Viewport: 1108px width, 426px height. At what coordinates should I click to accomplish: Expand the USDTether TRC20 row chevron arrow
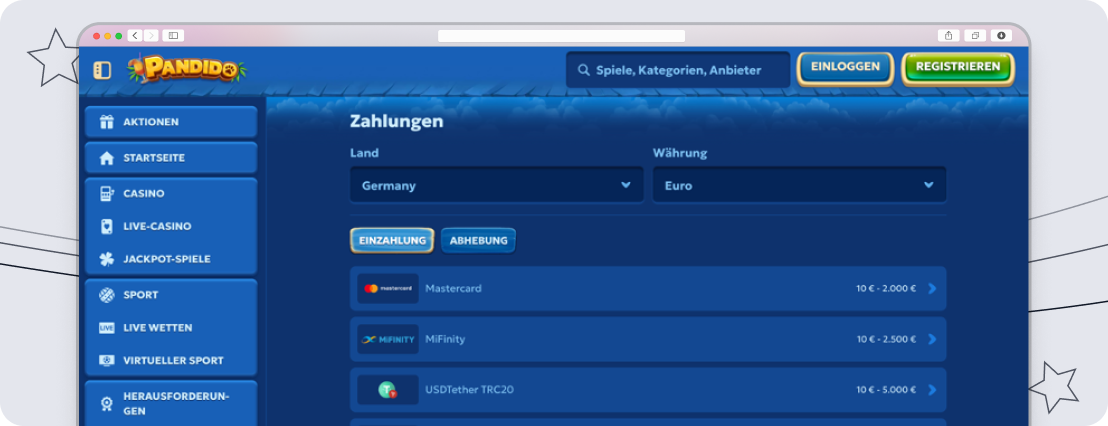(932, 390)
